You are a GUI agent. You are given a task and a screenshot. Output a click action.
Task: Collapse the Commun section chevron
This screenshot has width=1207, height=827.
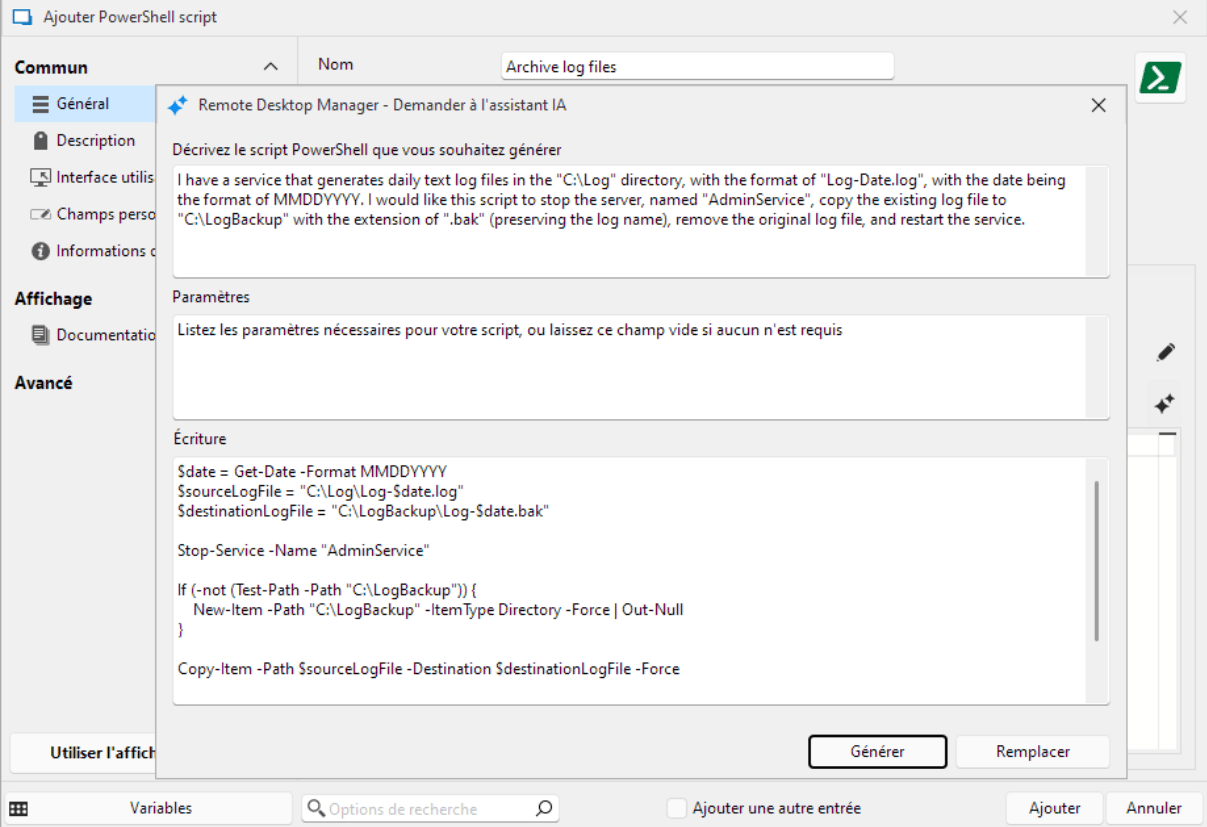click(x=270, y=67)
